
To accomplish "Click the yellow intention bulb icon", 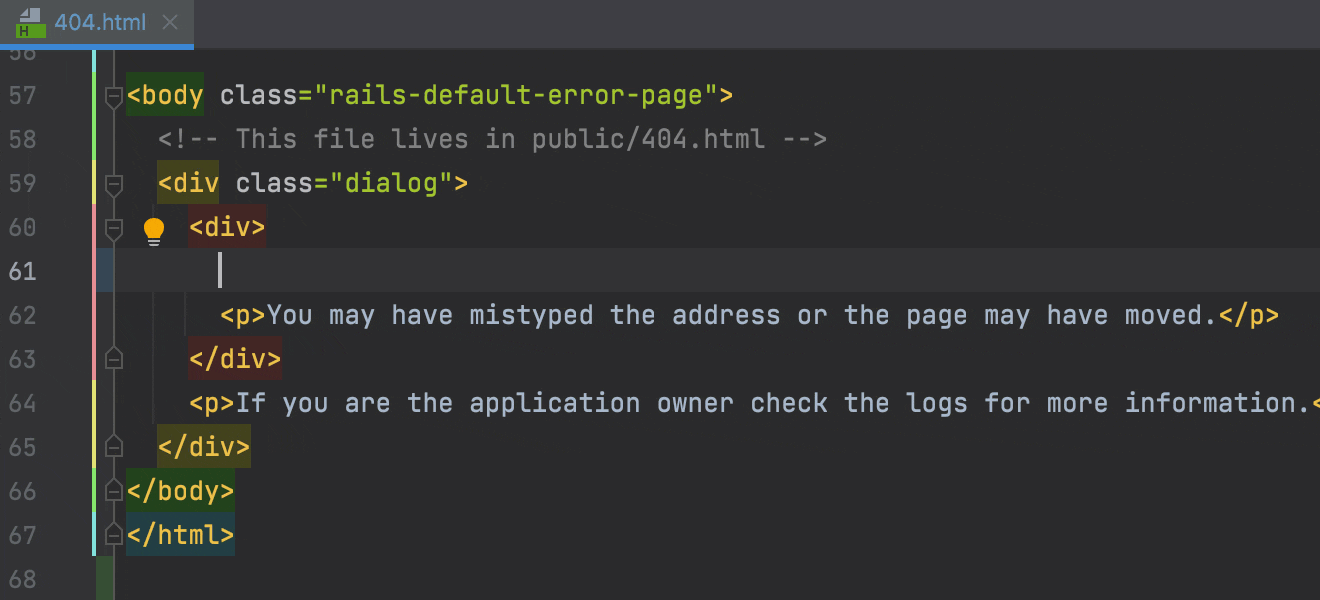I will (x=153, y=229).
